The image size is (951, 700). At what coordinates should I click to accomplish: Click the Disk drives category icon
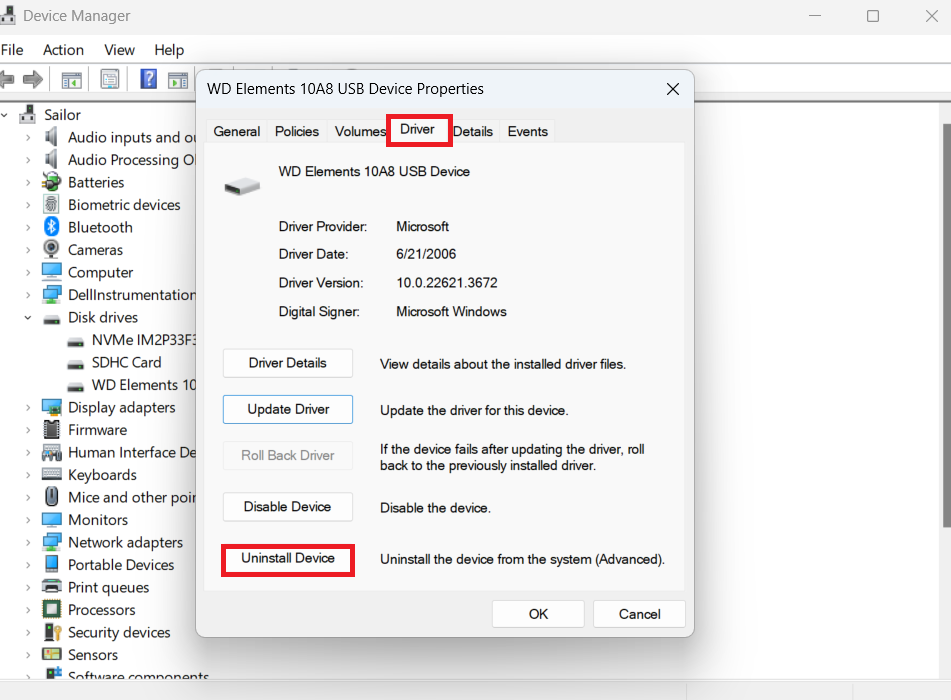(x=52, y=318)
